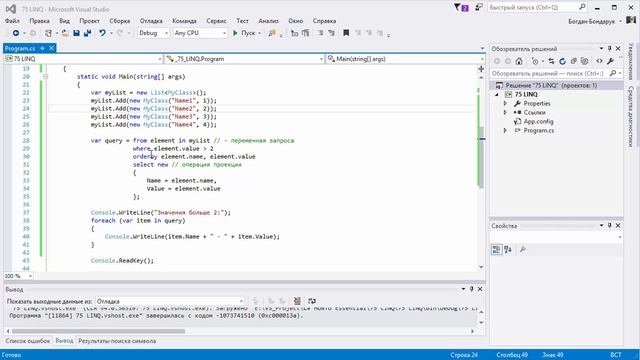Open the Справка menu
Image resolution: width=640 pixels, height=360 pixels.
[324, 21]
